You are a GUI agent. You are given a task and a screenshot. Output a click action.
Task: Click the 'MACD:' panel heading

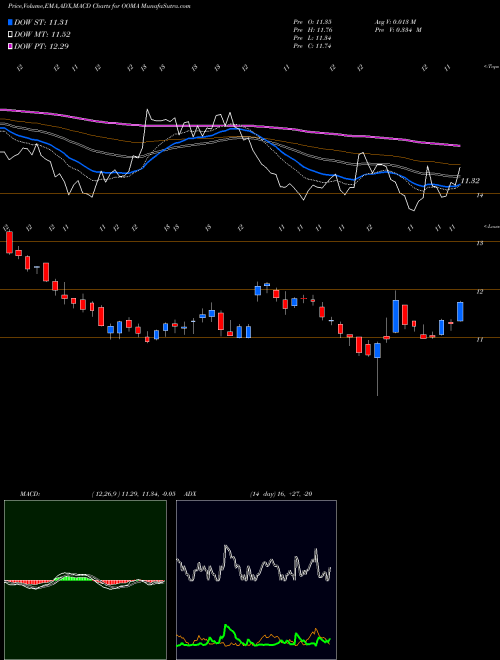point(29,494)
